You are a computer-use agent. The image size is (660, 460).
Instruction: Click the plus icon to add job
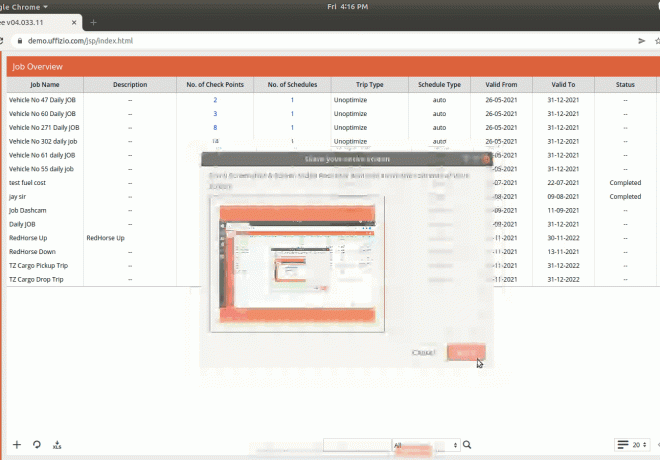[16, 444]
